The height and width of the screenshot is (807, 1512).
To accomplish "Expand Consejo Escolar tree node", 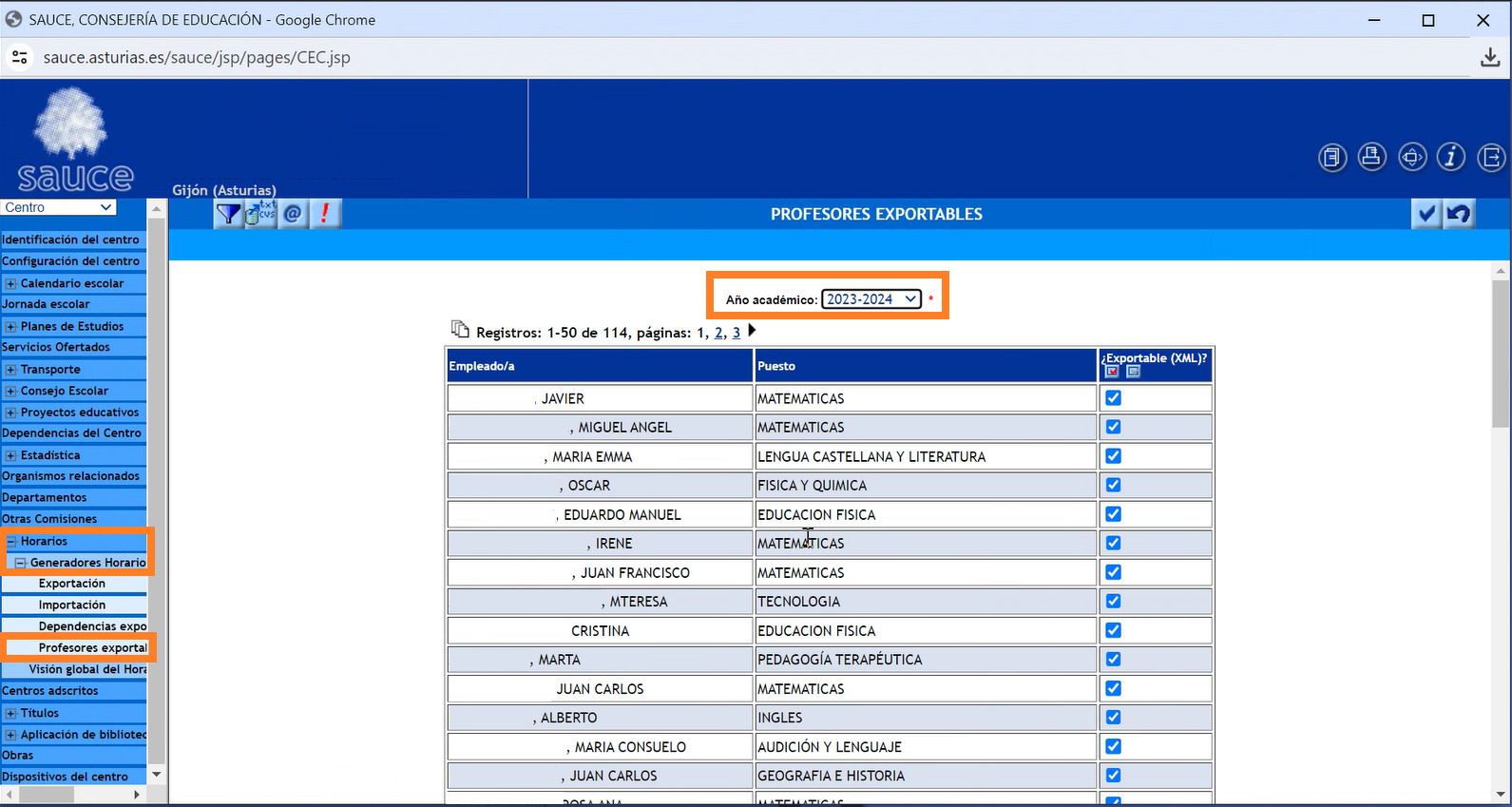I will click(10, 391).
